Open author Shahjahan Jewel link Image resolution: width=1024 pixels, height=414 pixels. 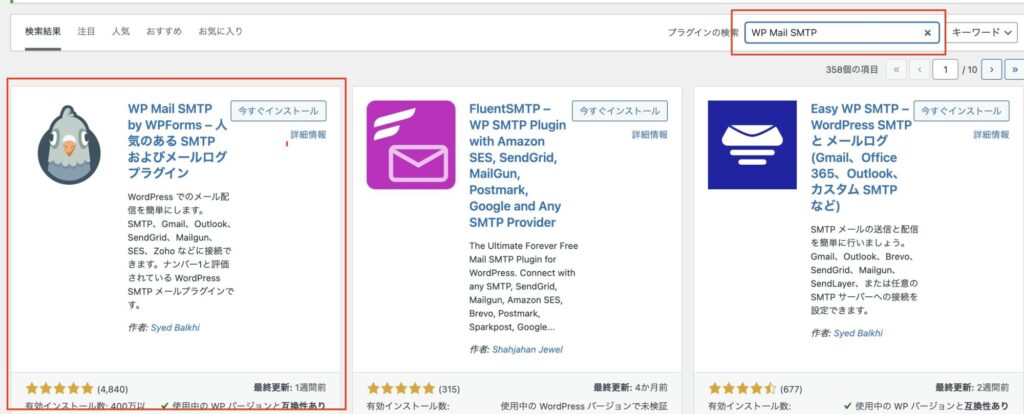coord(527,349)
